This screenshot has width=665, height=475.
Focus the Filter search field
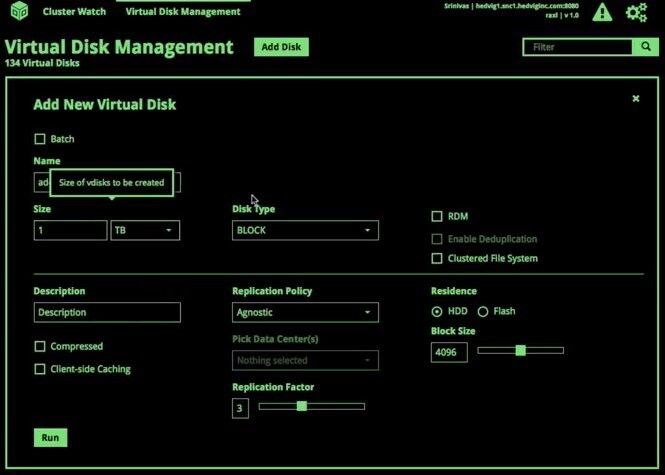click(578, 47)
